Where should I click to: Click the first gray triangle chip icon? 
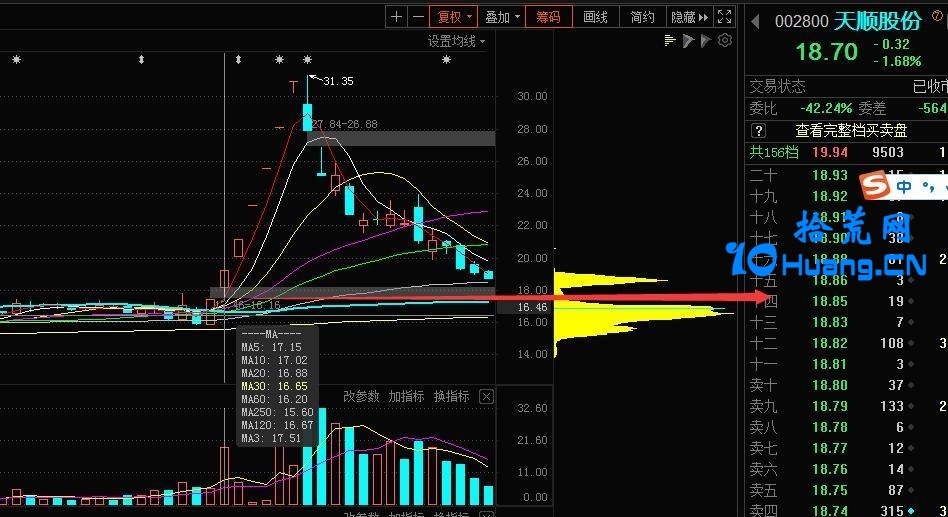coord(687,41)
